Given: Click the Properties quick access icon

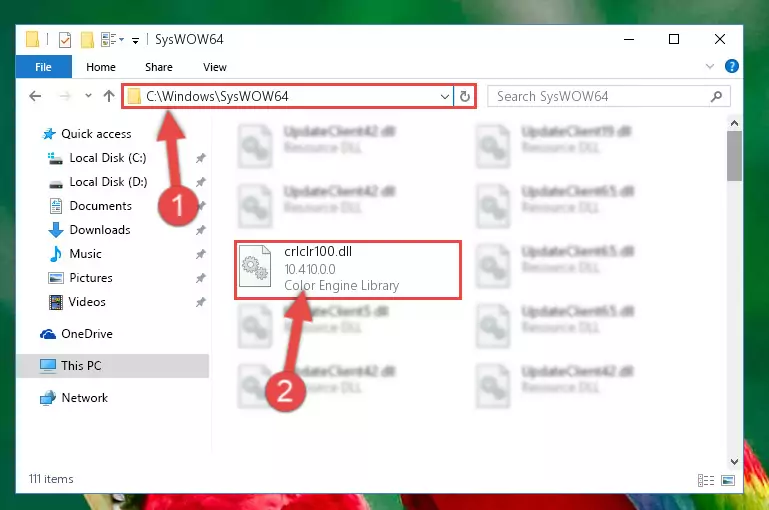Looking at the screenshot, I should 65,40.
